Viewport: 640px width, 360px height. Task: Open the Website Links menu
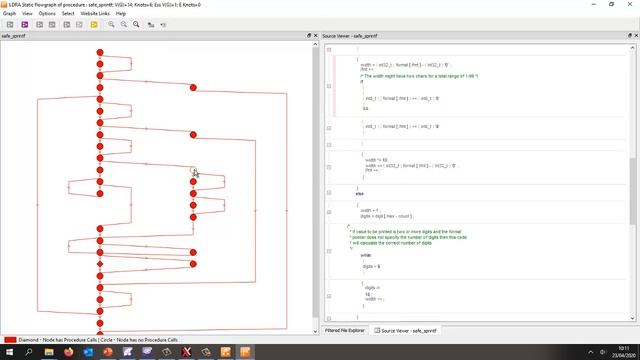(x=95, y=13)
